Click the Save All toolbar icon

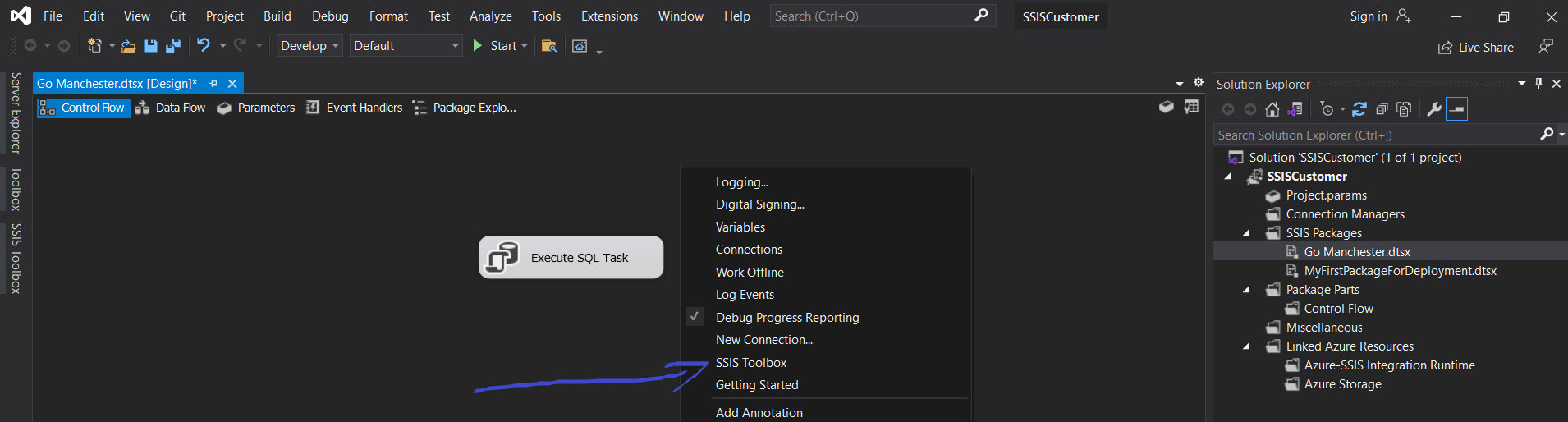pyautogui.click(x=173, y=46)
